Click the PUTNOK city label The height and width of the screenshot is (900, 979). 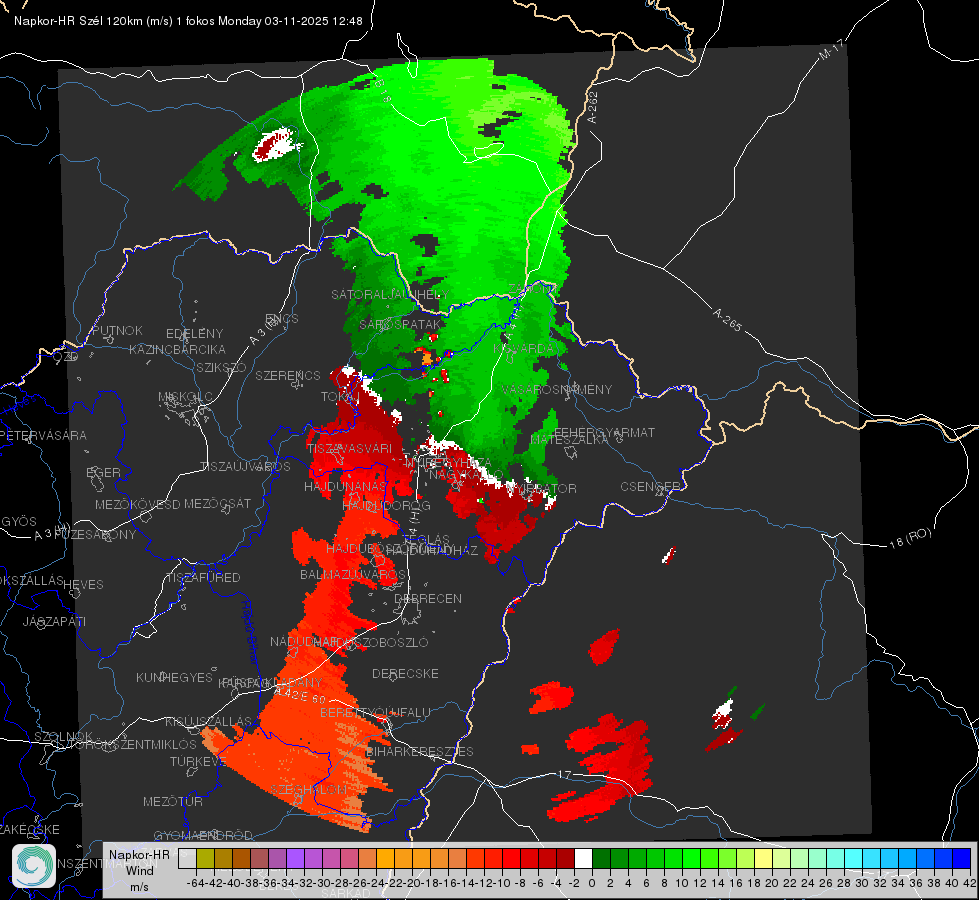117,330
